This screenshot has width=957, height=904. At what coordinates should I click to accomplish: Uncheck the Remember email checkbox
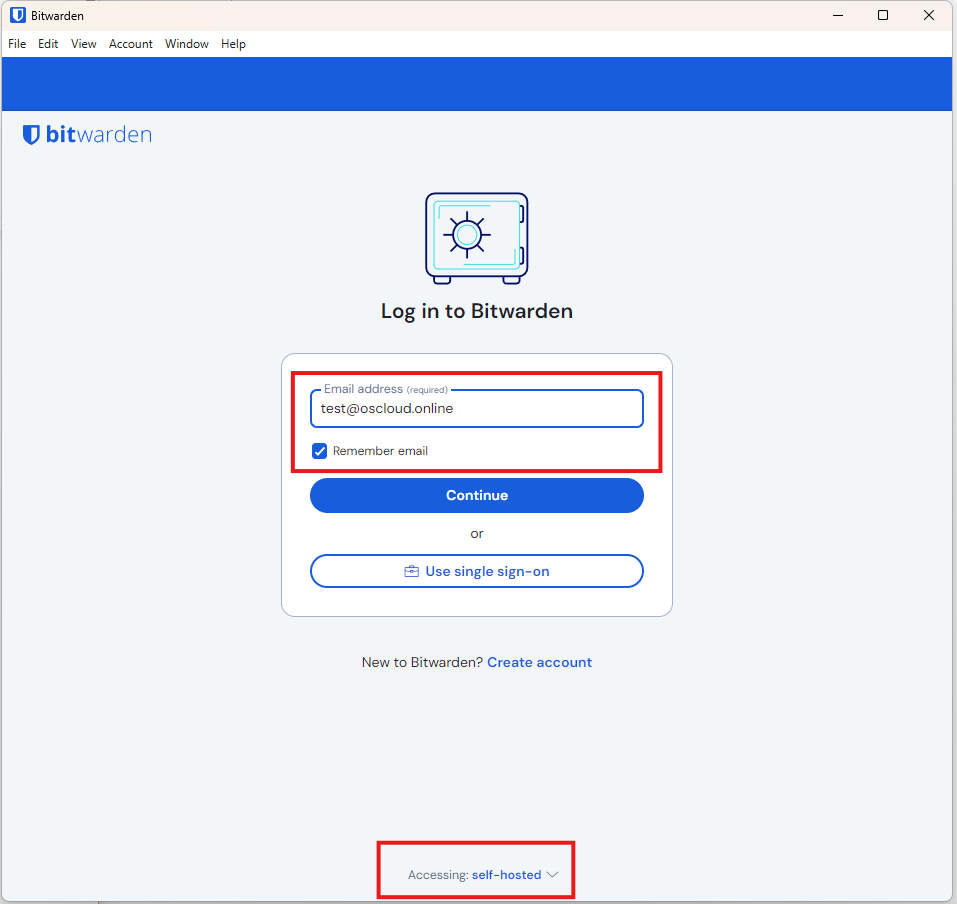[319, 451]
